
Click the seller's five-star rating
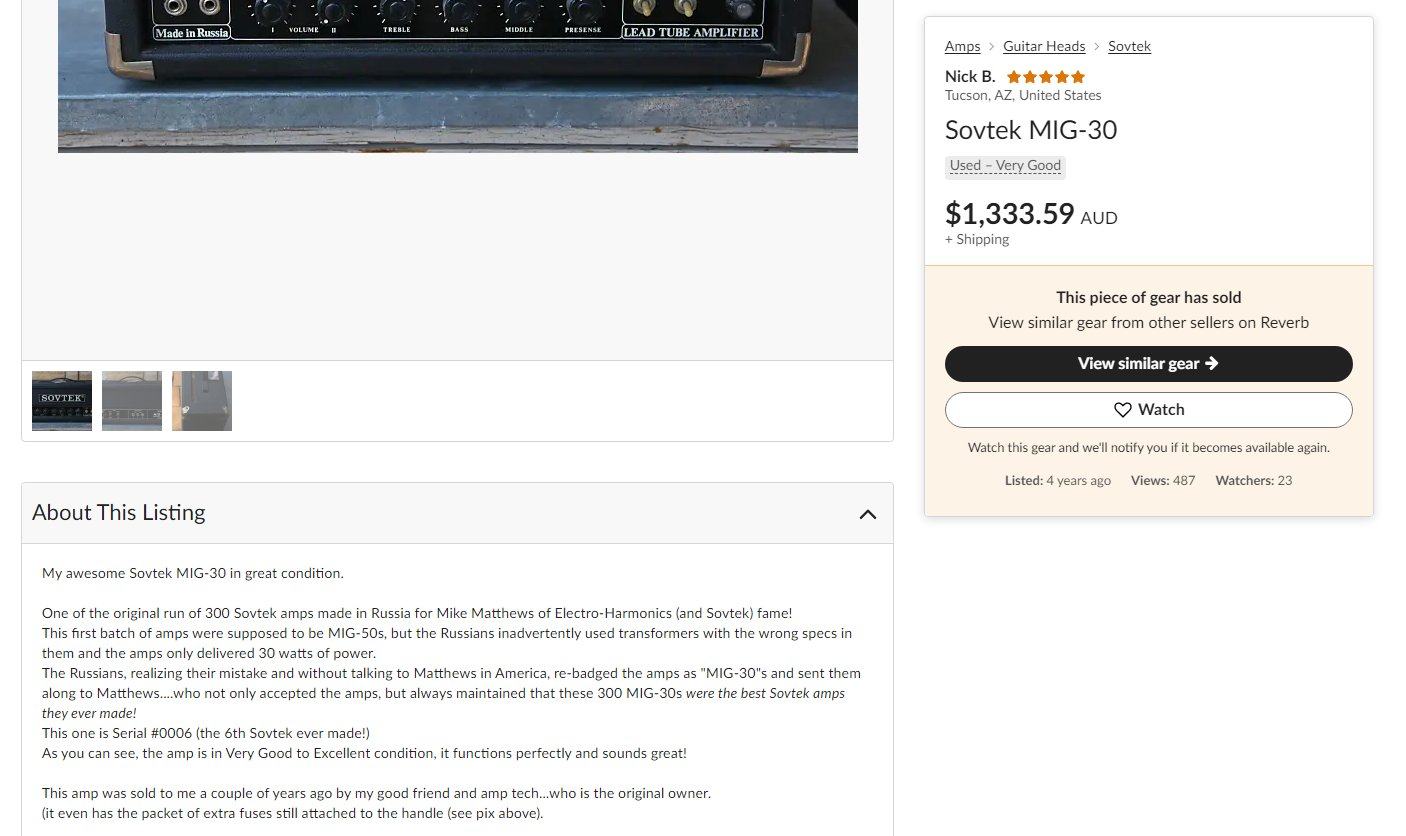coord(1045,77)
